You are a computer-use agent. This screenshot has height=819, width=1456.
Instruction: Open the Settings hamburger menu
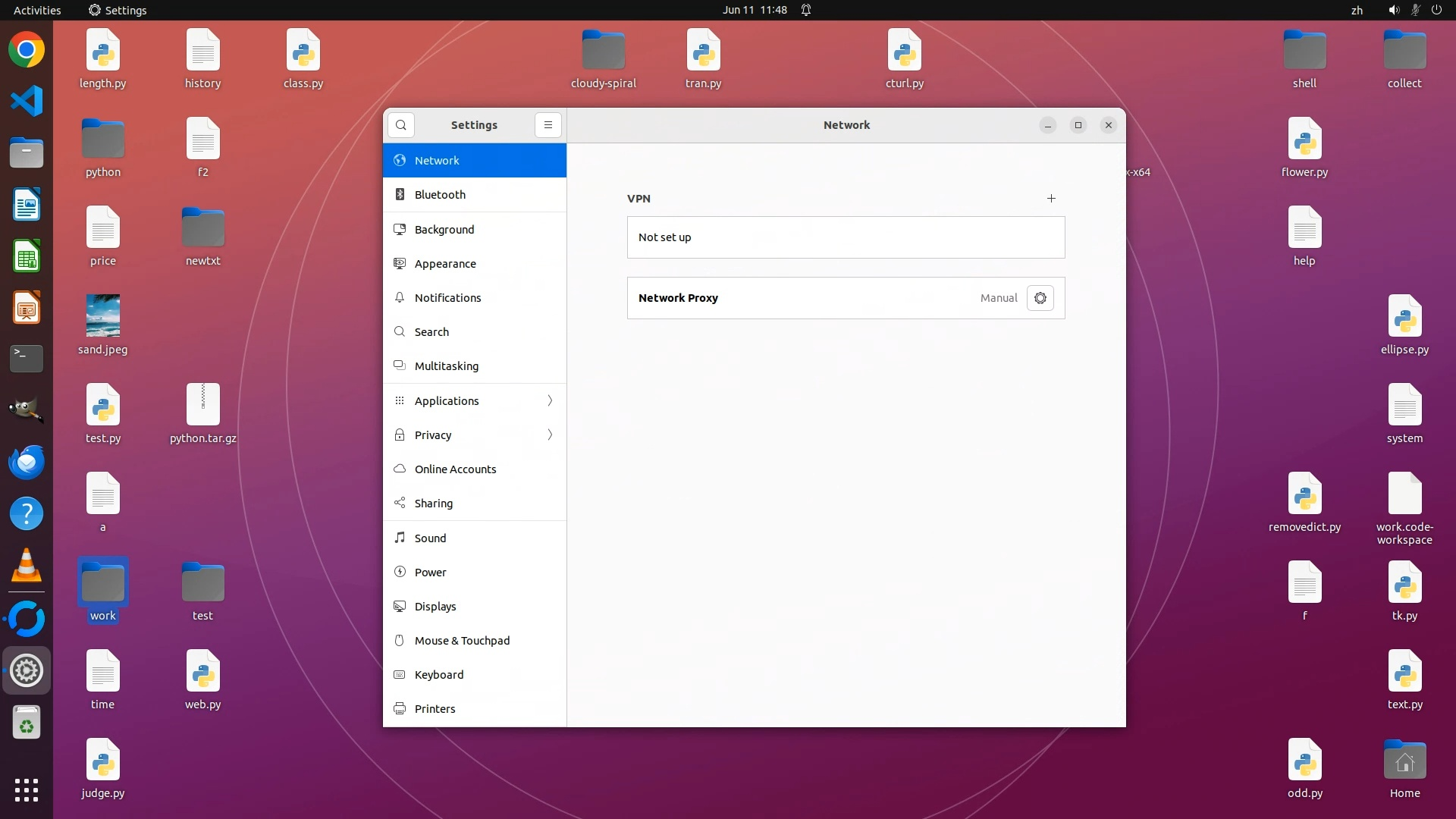click(548, 125)
